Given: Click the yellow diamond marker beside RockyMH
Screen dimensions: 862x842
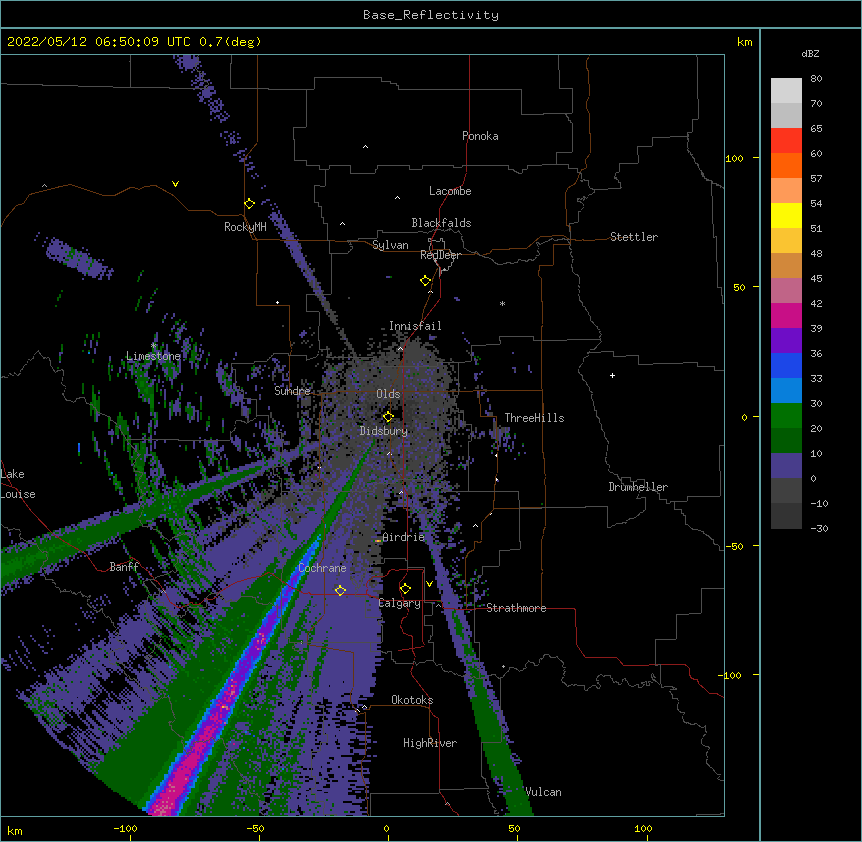Looking at the screenshot, I should click(x=249, y=204).
